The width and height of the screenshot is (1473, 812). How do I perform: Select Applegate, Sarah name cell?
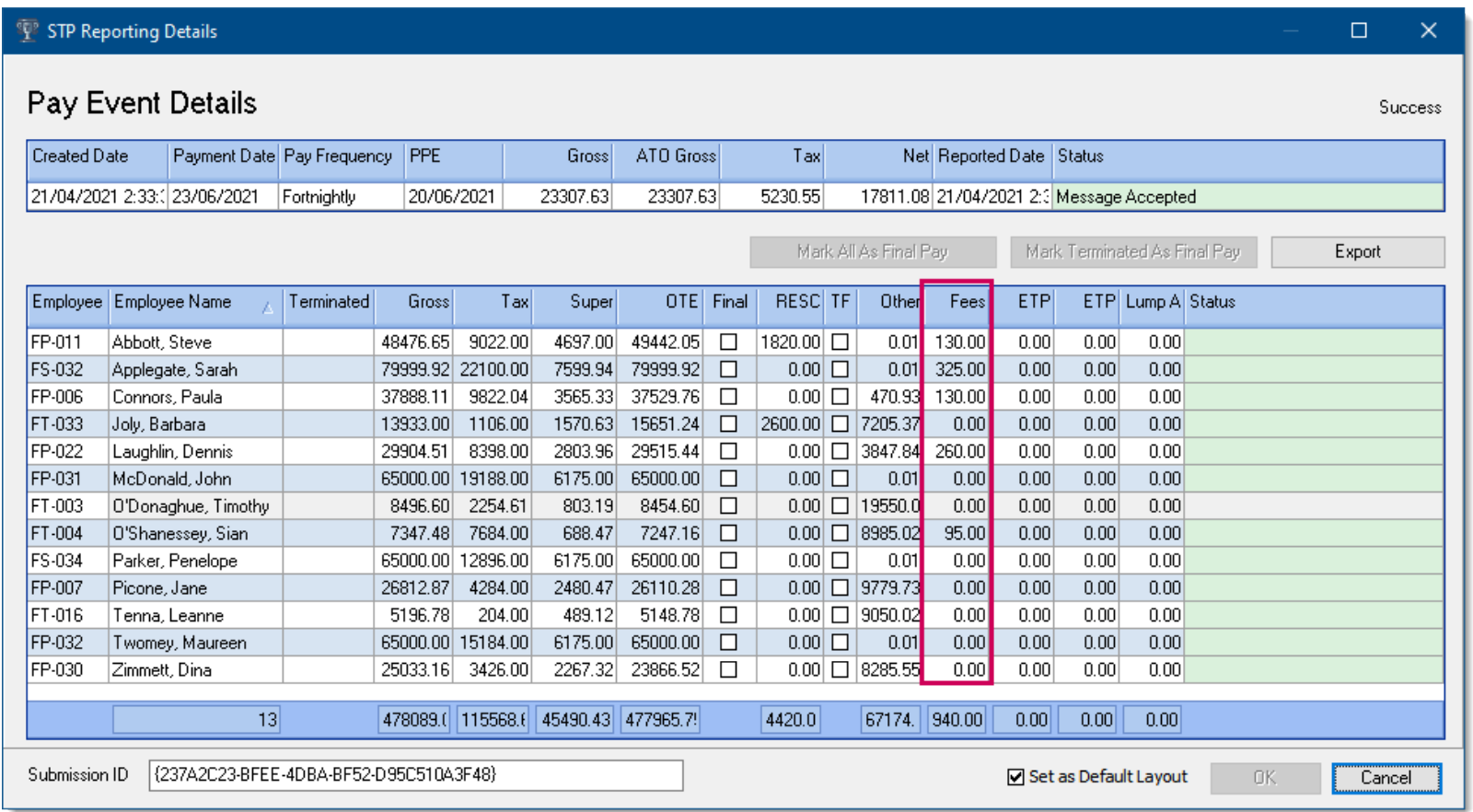(x=196, y=370)
